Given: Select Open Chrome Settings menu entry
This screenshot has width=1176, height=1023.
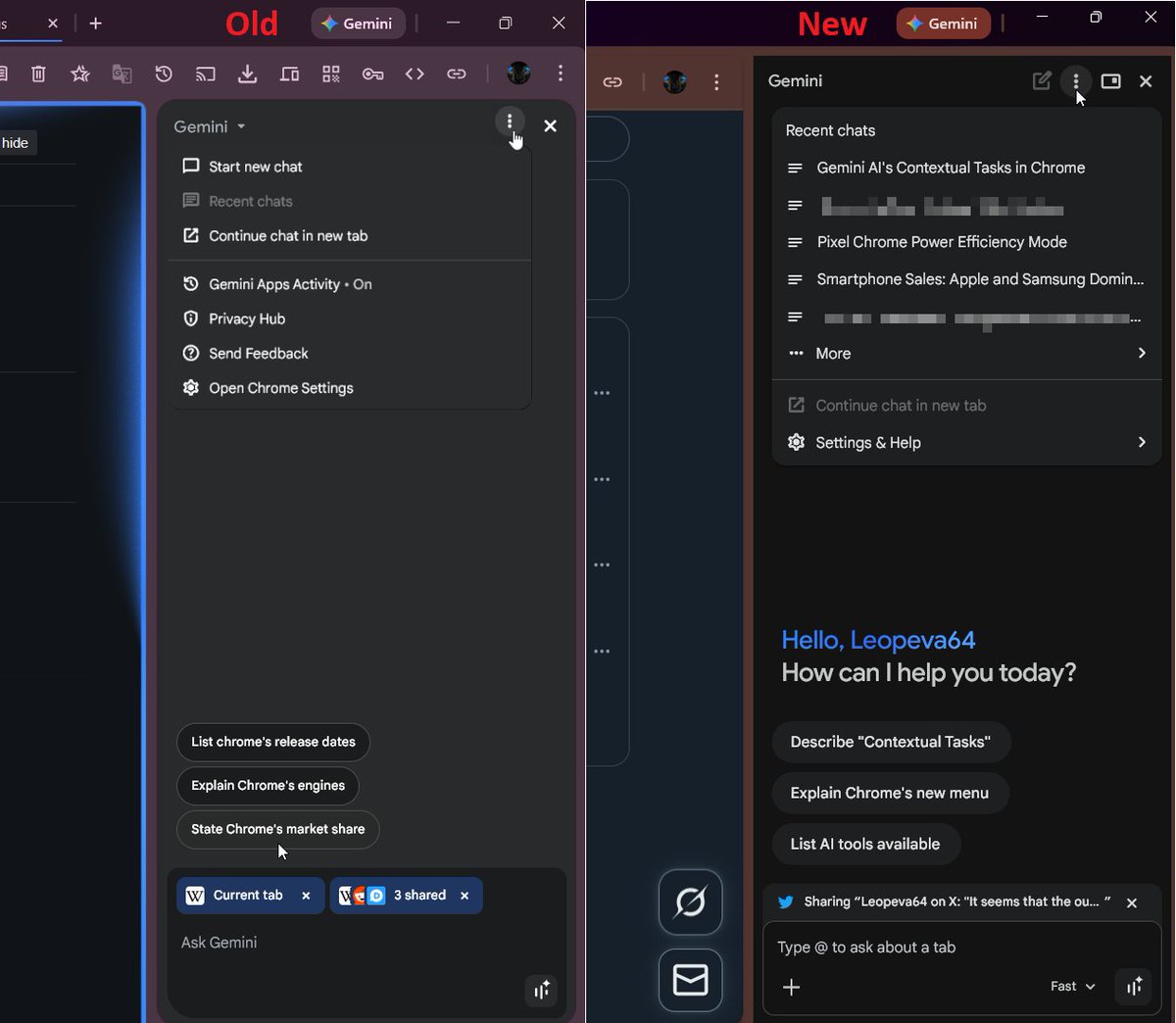Looking at the screenshot, I should [280, 388].
